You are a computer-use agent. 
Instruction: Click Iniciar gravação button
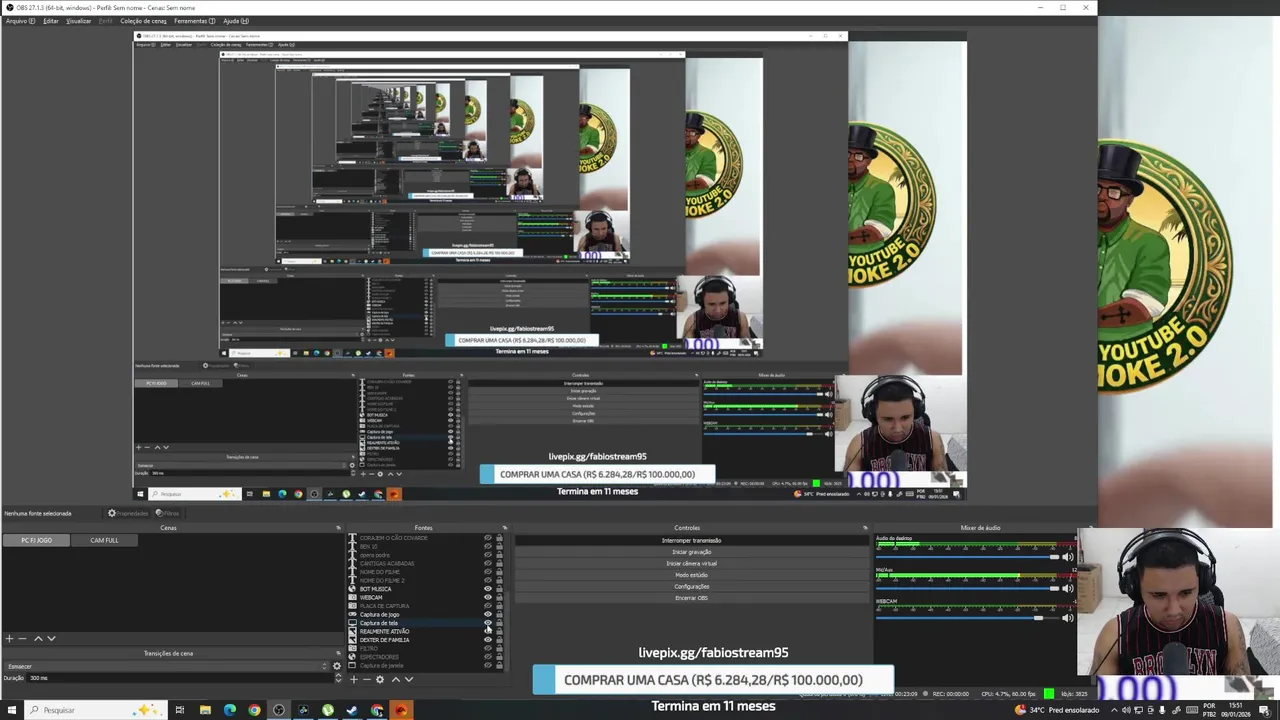pos(691,552)
